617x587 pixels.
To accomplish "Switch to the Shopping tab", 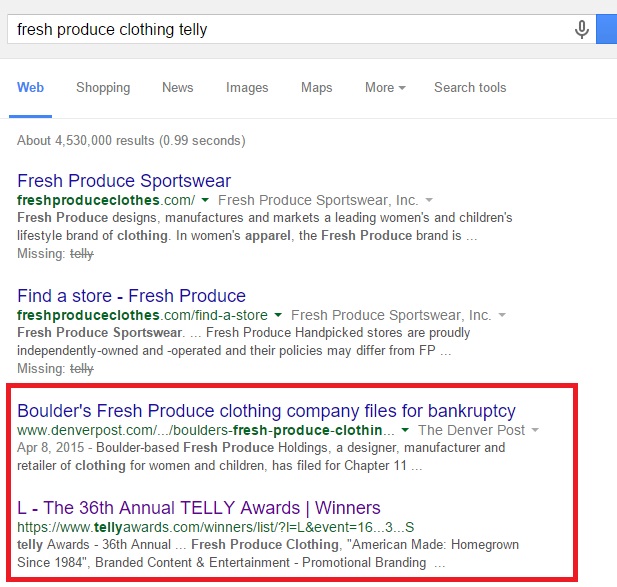I will pyautogui.click(x=103, y=87).
